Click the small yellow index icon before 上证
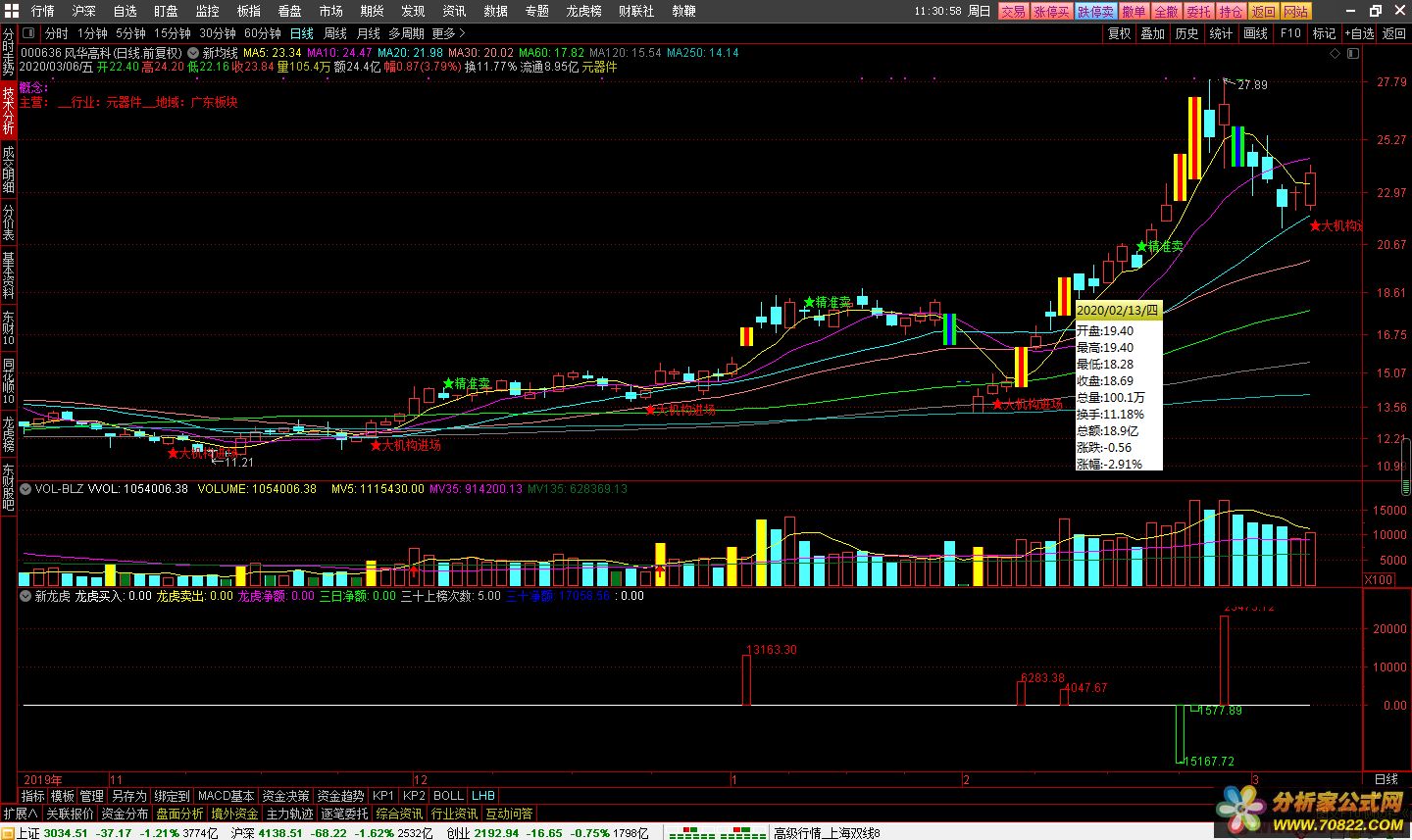Image resolution: width=1412 pixels, height=840 pixels. (x=8, y=833)
